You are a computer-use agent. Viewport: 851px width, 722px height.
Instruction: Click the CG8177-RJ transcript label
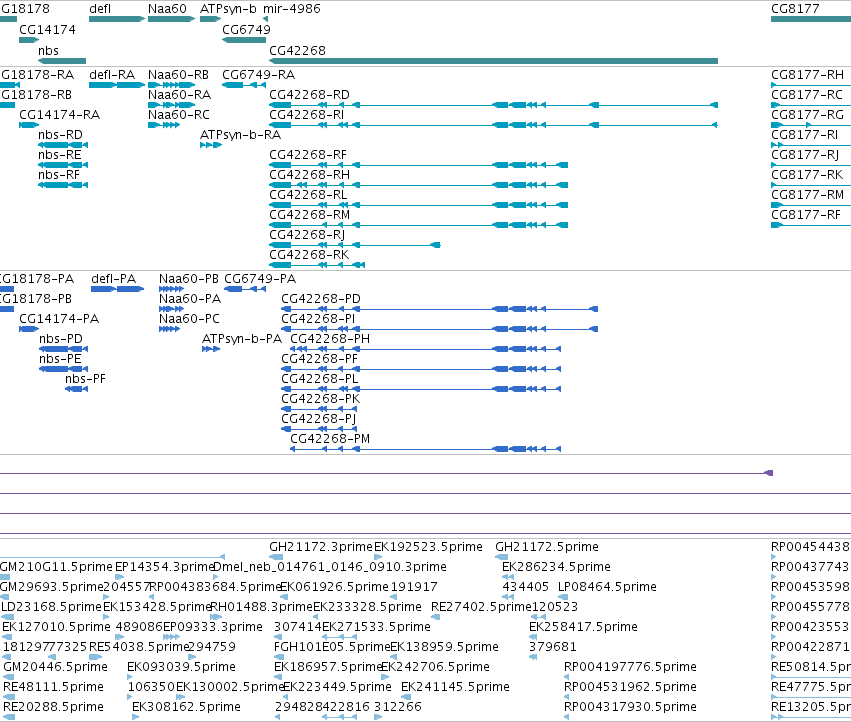tap(805, 155)
